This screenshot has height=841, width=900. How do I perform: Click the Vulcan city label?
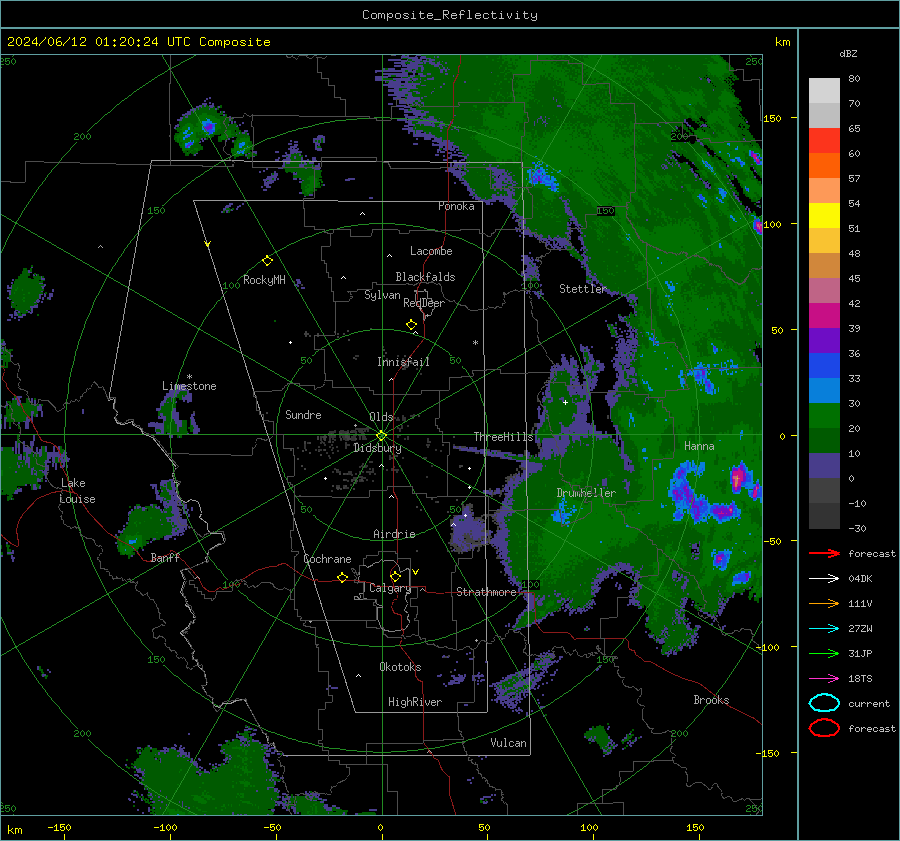[508, 743]
